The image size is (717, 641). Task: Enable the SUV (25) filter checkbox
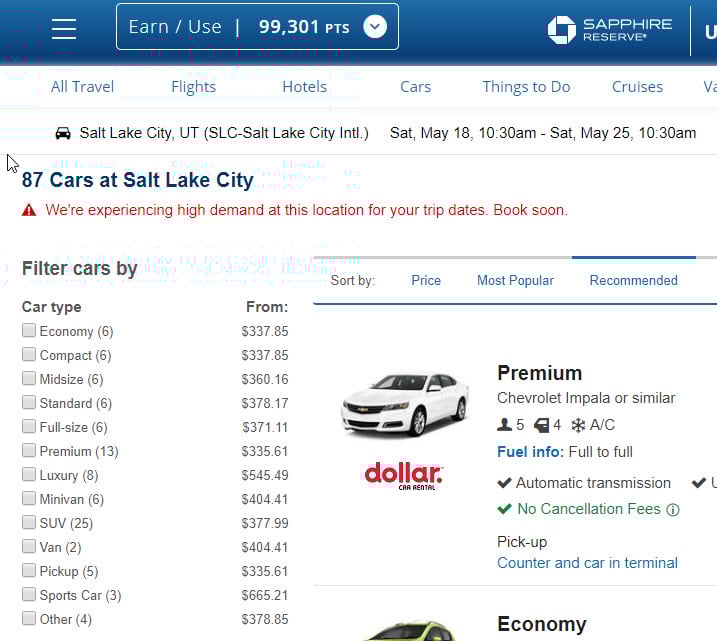29,522
